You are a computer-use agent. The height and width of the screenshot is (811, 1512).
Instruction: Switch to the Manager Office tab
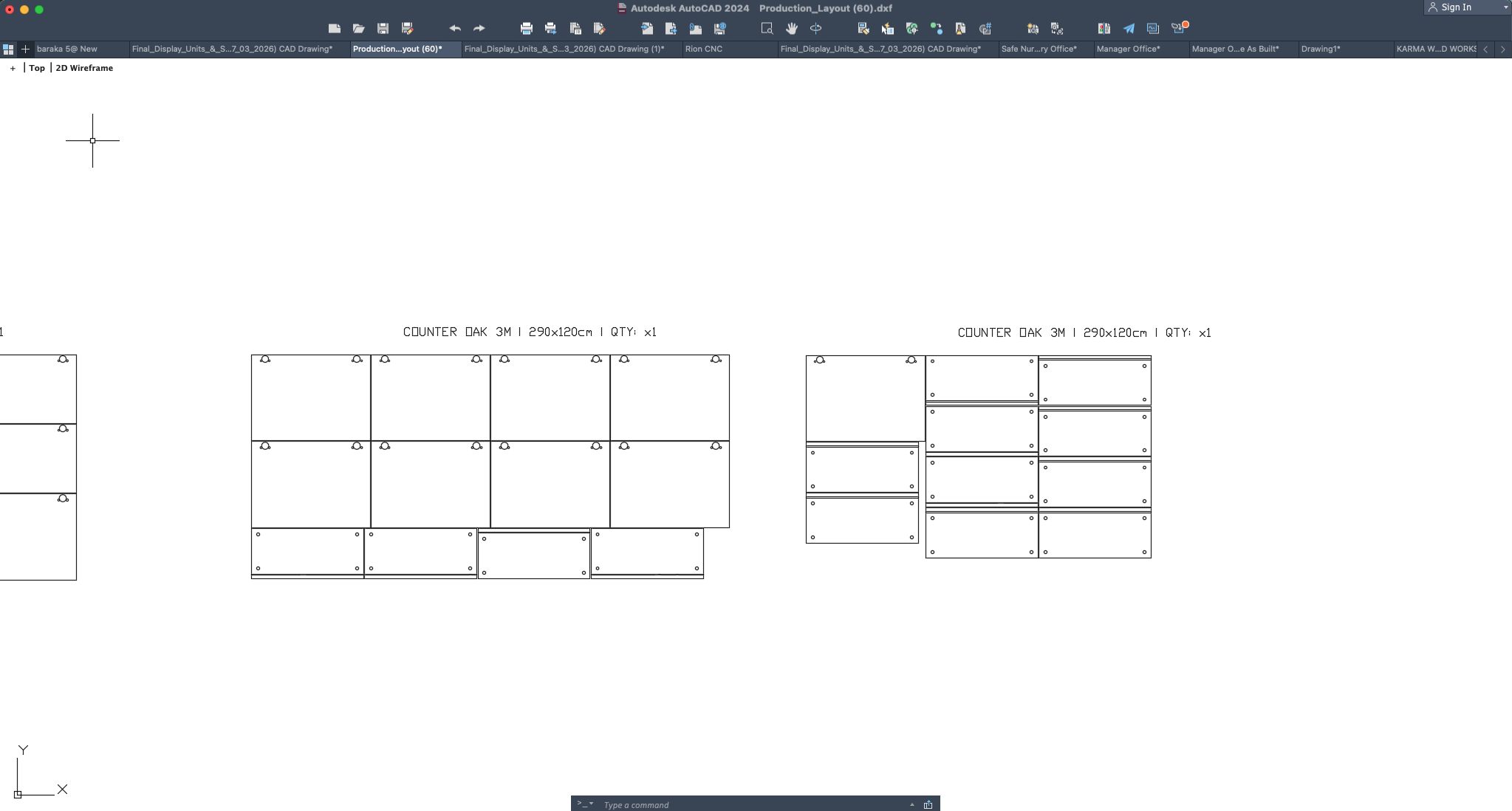(1128, 49)
